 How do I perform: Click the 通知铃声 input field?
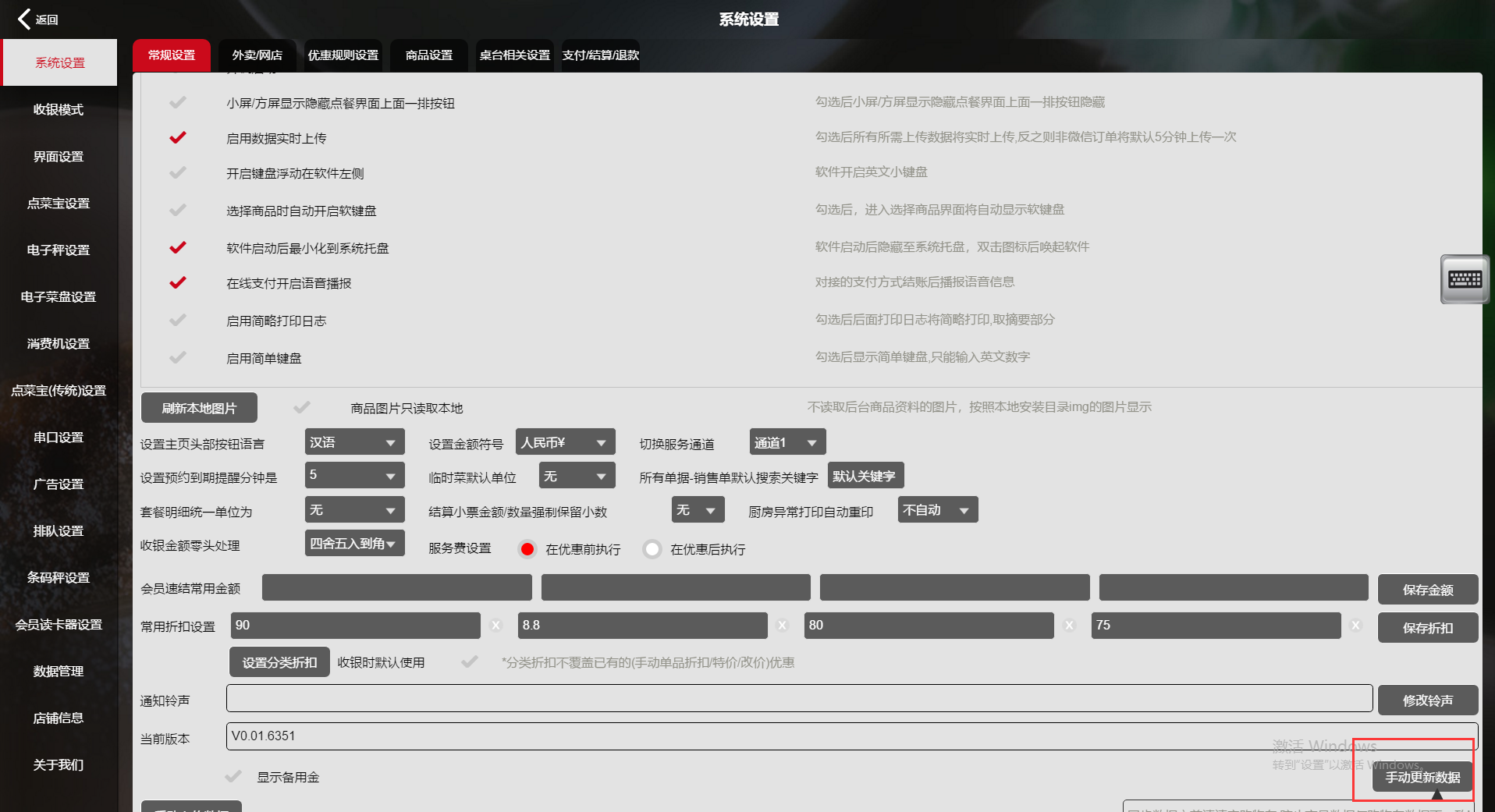tap(799, 699)
